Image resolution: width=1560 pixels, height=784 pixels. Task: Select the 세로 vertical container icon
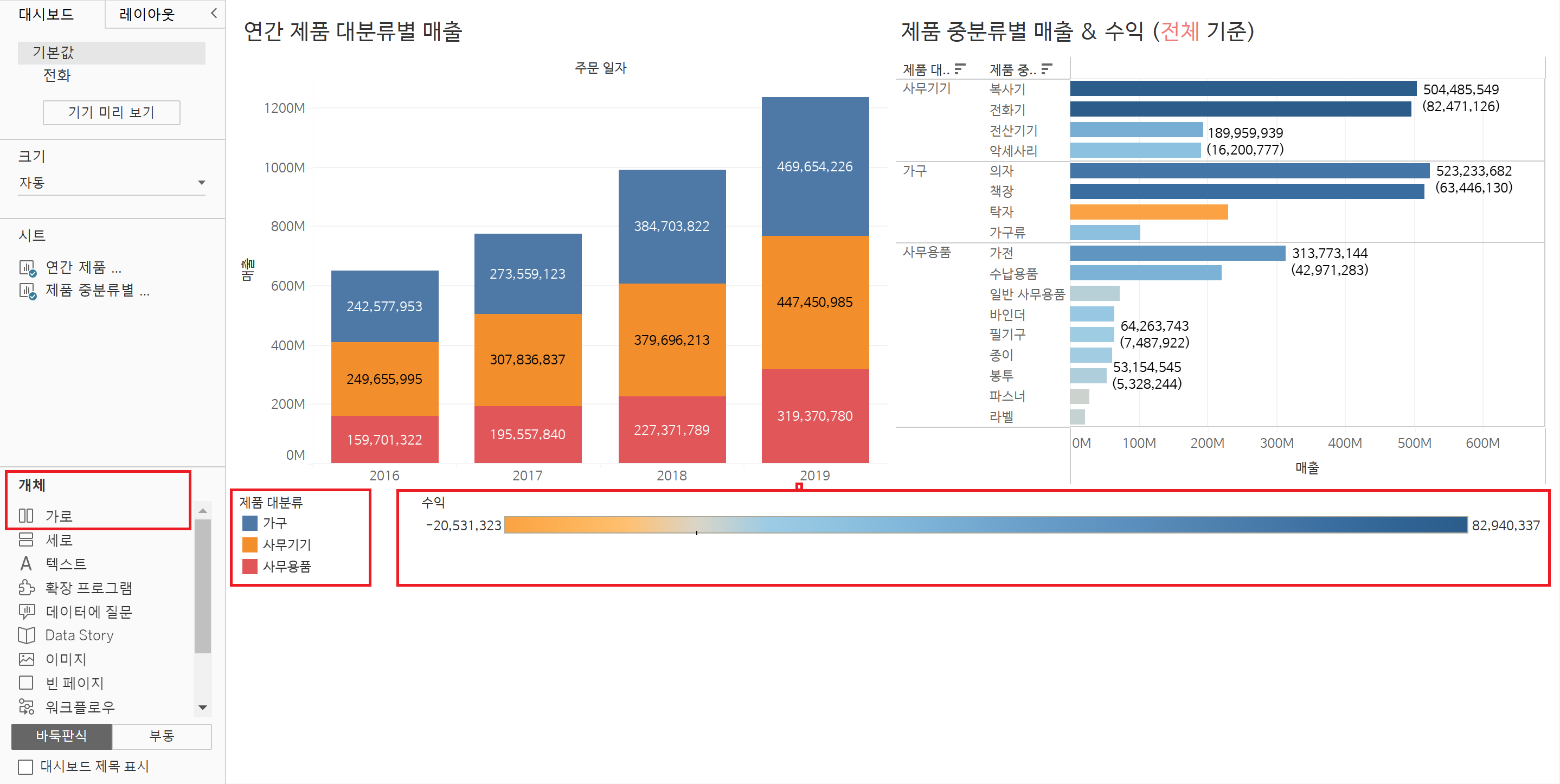26,539
